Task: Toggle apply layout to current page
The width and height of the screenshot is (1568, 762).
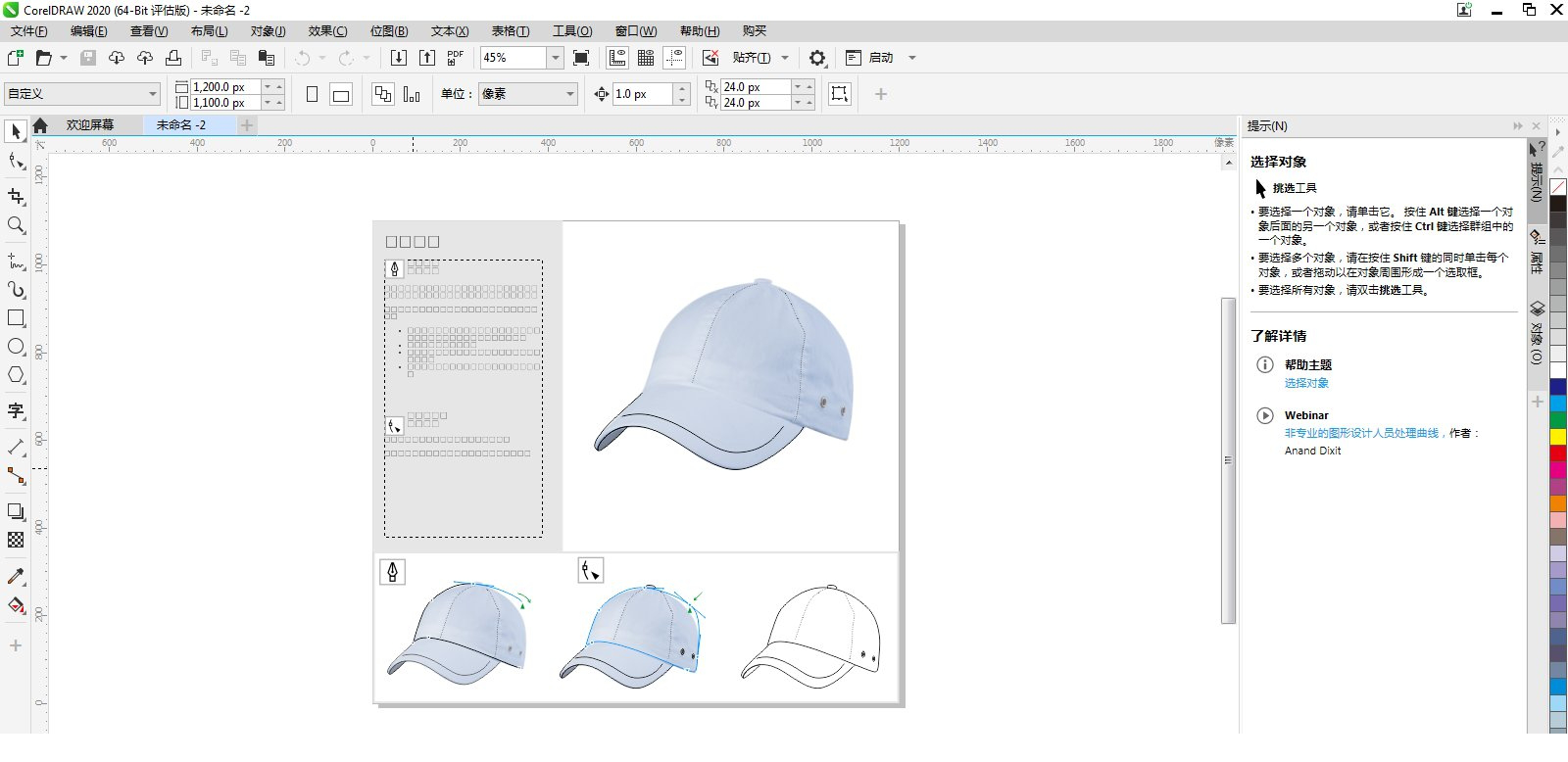Action: (412, 94)
